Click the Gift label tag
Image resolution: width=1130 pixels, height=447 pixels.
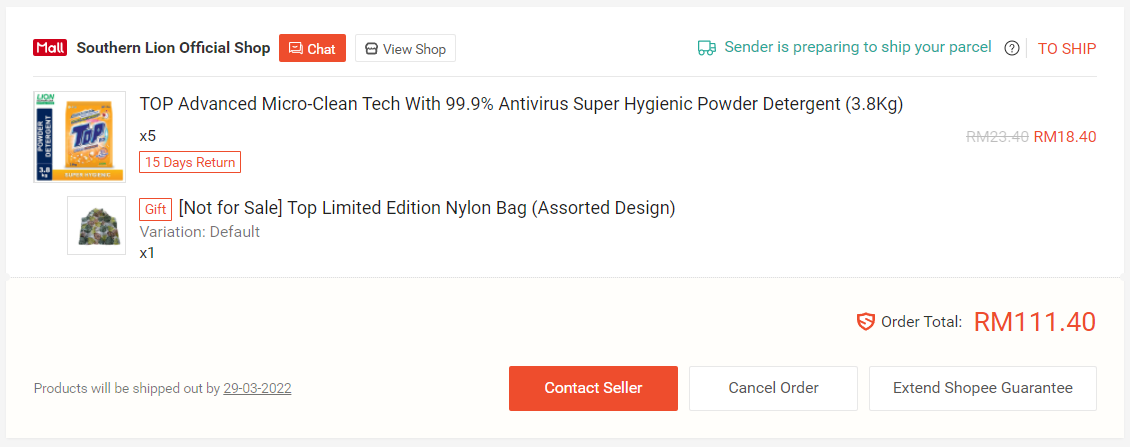[156, 209]
